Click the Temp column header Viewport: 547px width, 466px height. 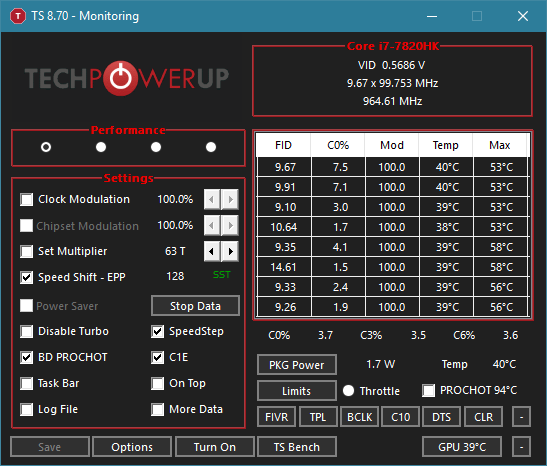click(x=446, y=145)
